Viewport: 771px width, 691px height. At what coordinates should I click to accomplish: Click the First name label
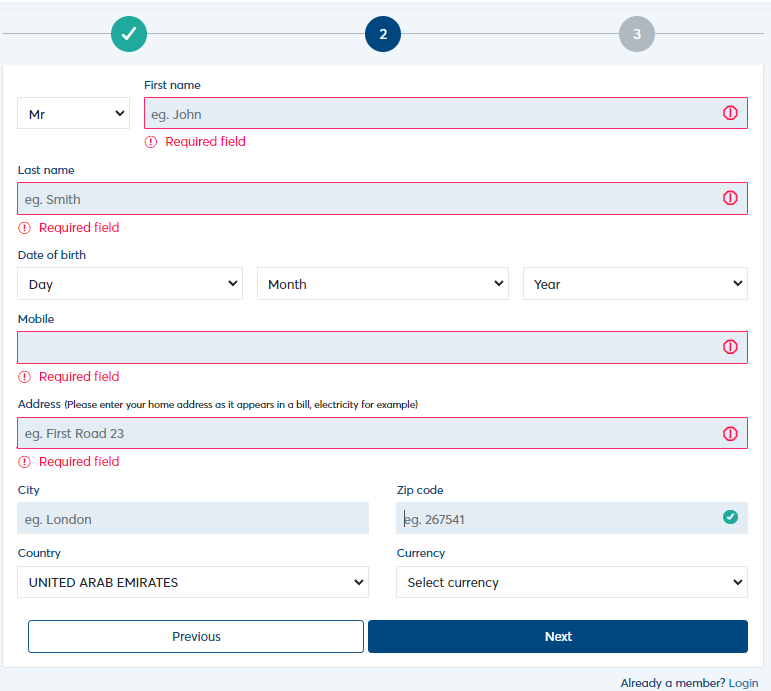[x=172, y=85]
